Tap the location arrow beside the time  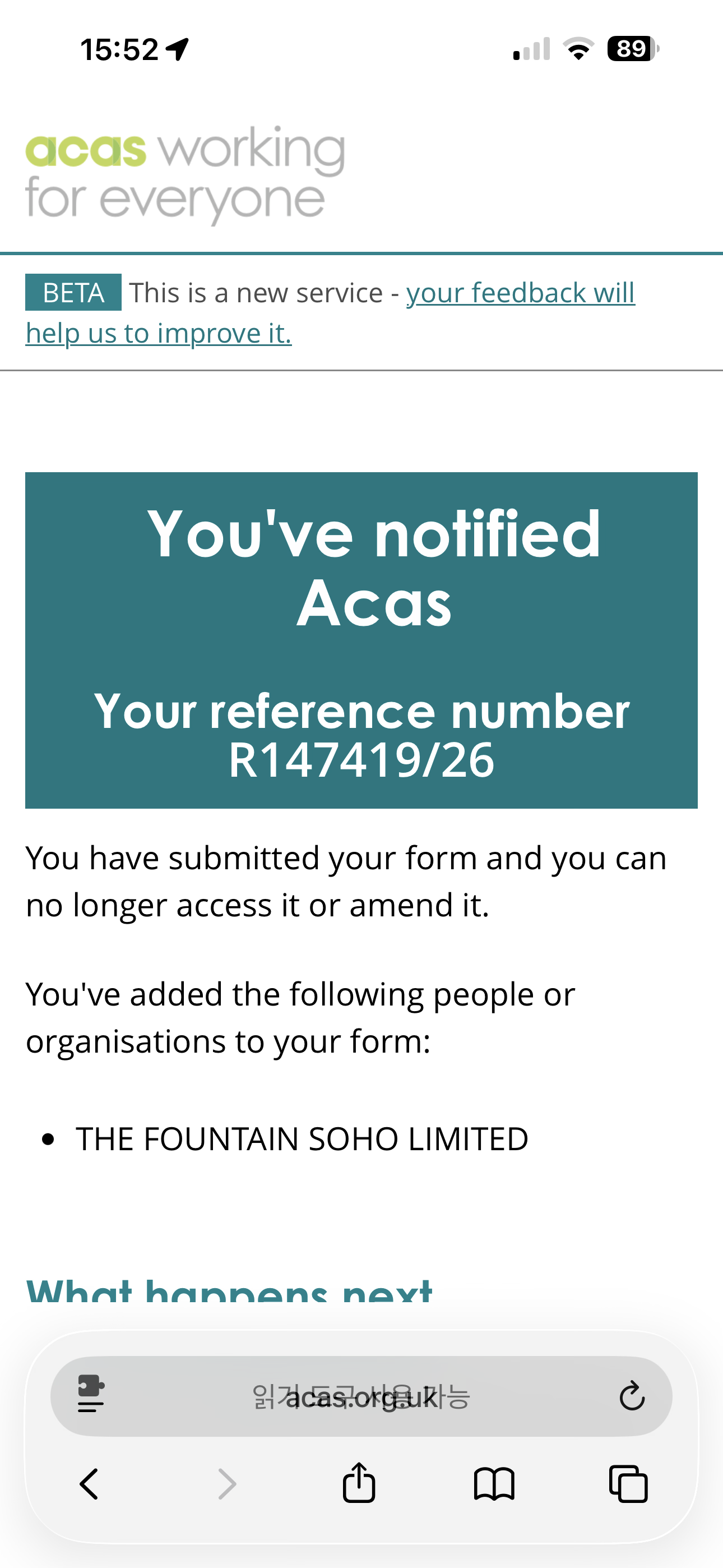click(x=178, y=49)
